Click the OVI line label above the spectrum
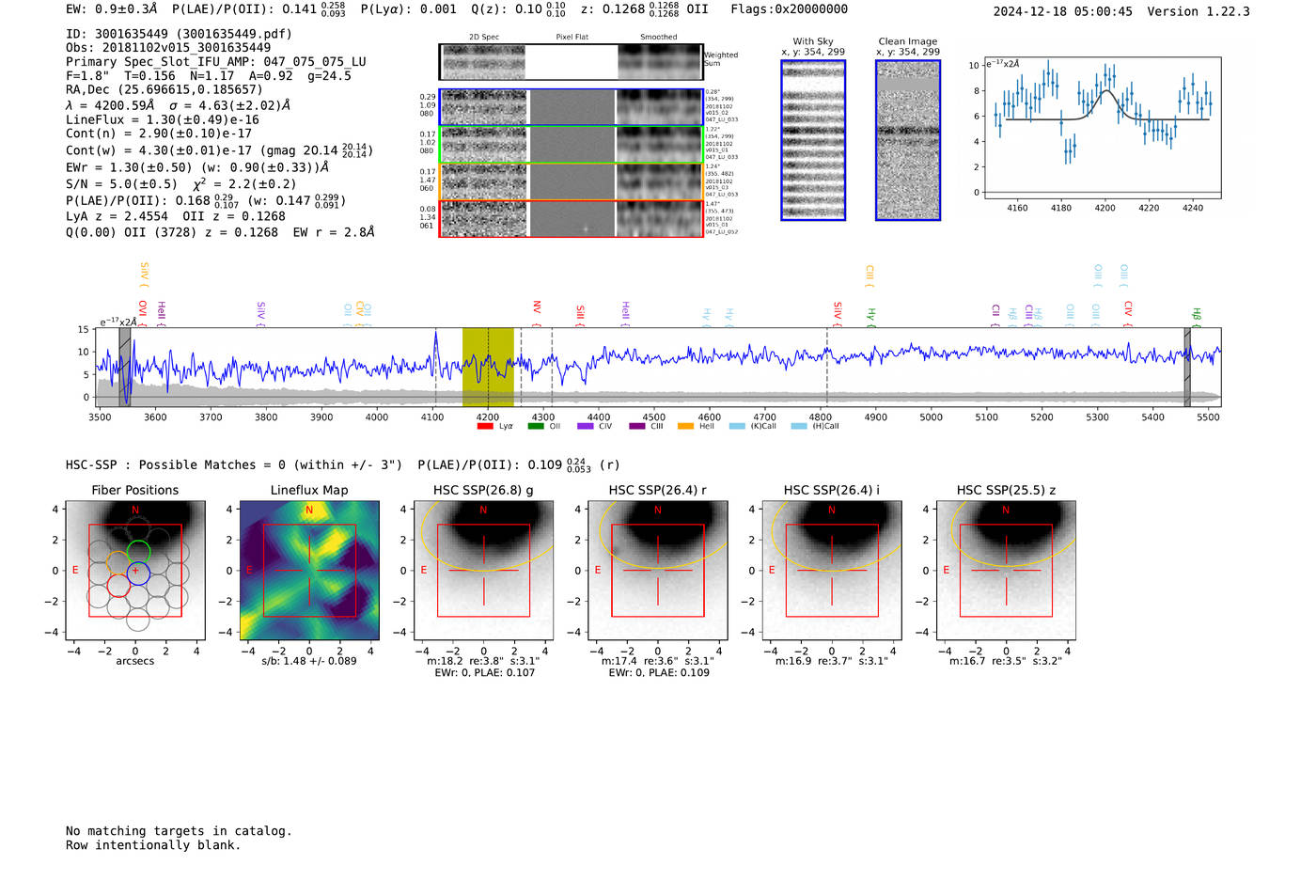The image size is (1316, 896). [x=143, y=311]
